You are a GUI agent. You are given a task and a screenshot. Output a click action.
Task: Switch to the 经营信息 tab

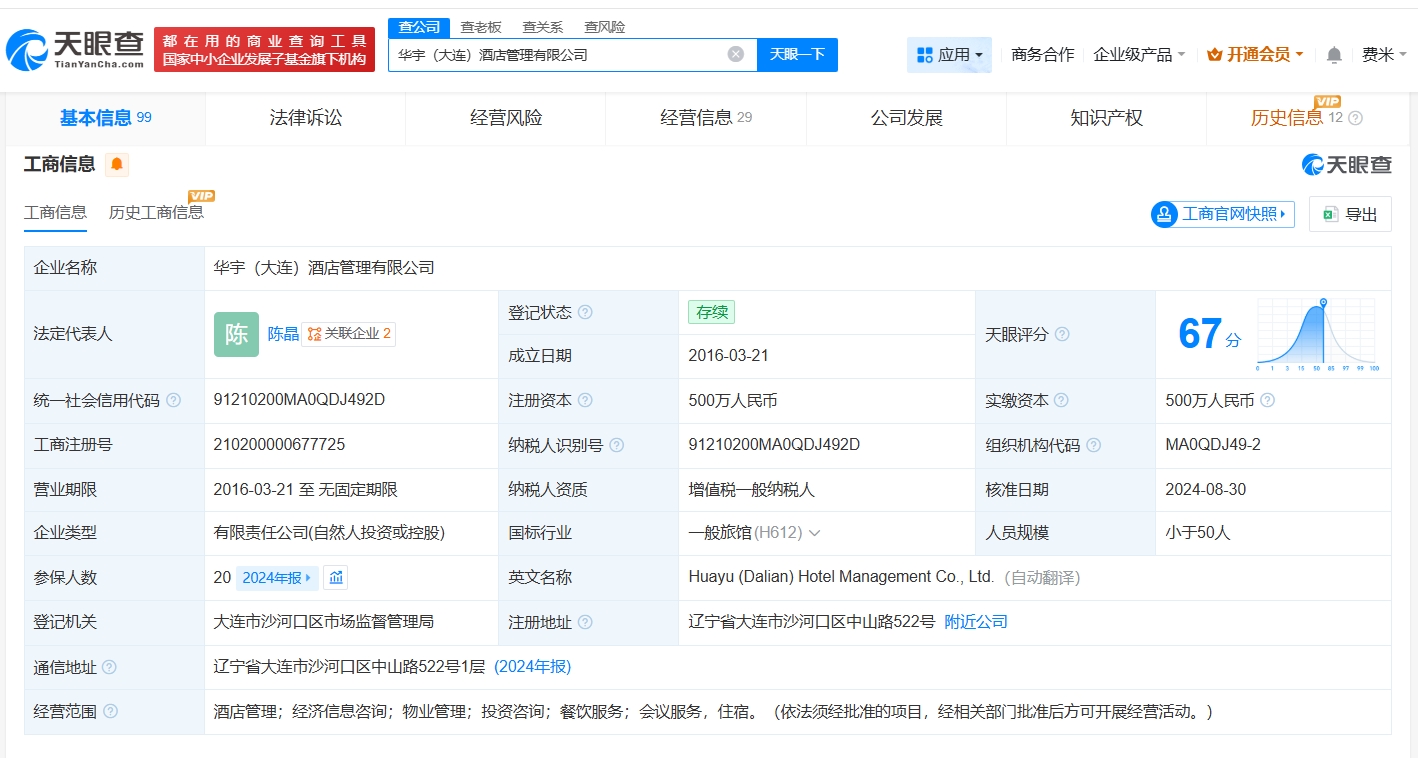coord(706,118)
